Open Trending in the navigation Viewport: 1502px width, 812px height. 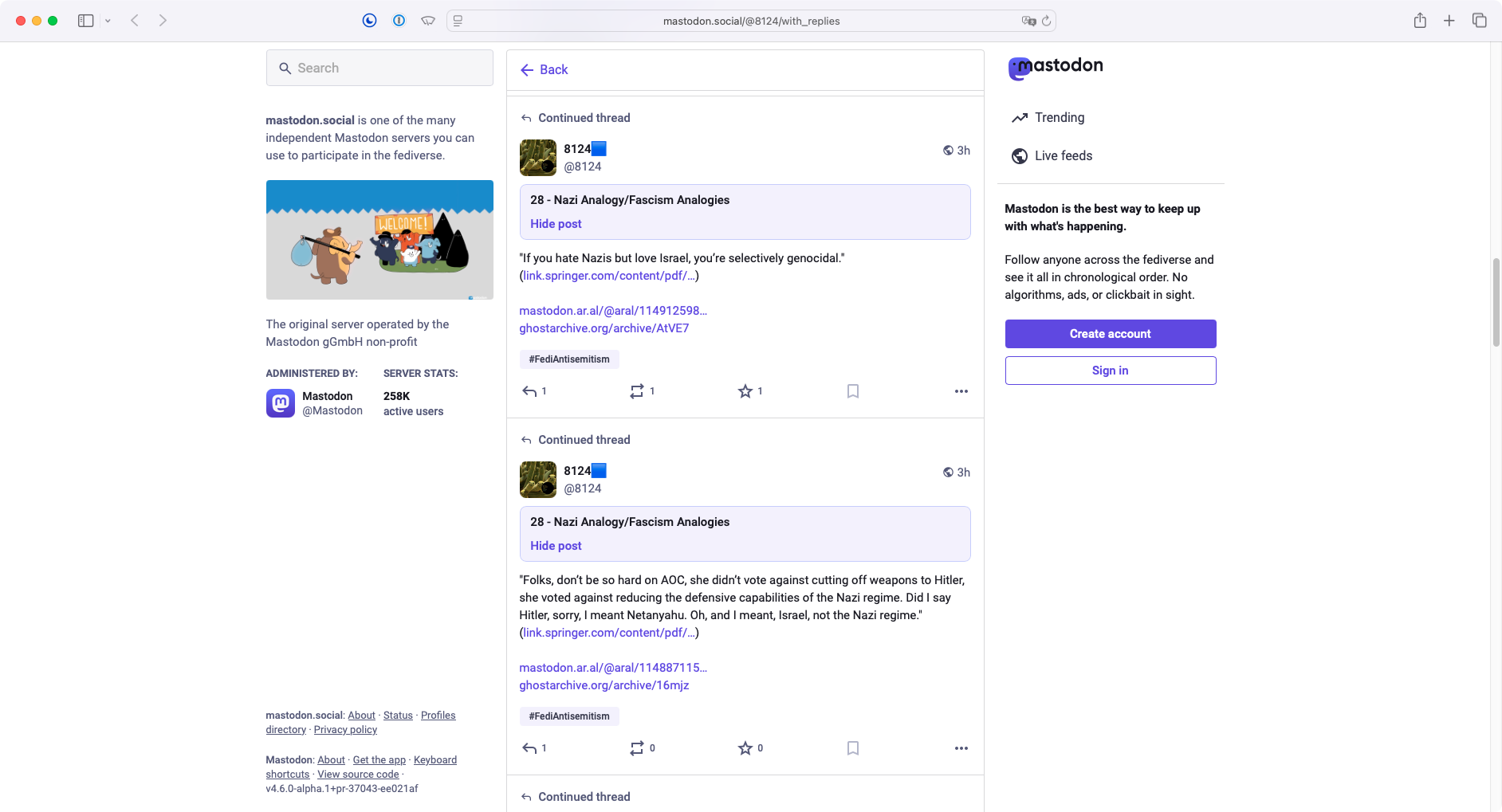(x=1048, y=118)
